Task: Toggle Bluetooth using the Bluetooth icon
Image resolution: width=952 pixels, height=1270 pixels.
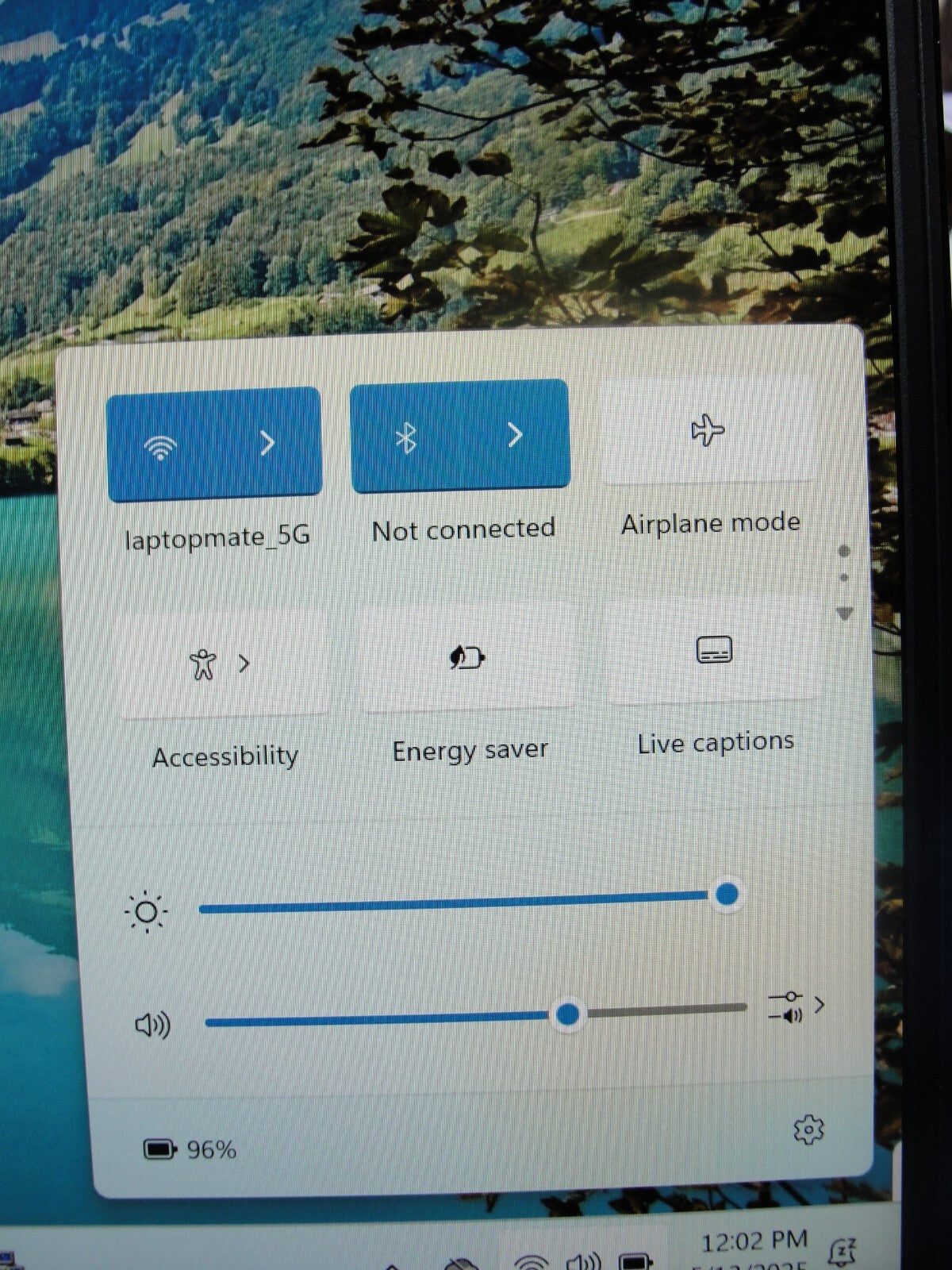Action: [406, 437]
